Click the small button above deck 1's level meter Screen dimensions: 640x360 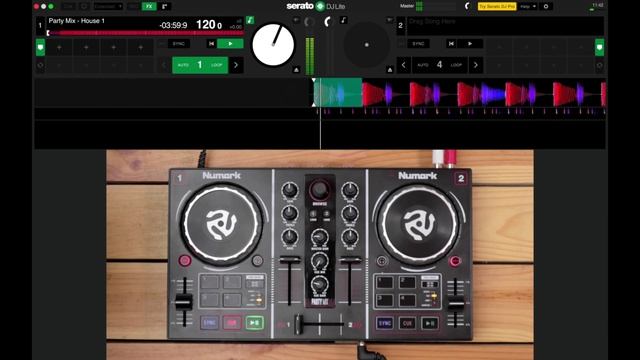(296, 20)
